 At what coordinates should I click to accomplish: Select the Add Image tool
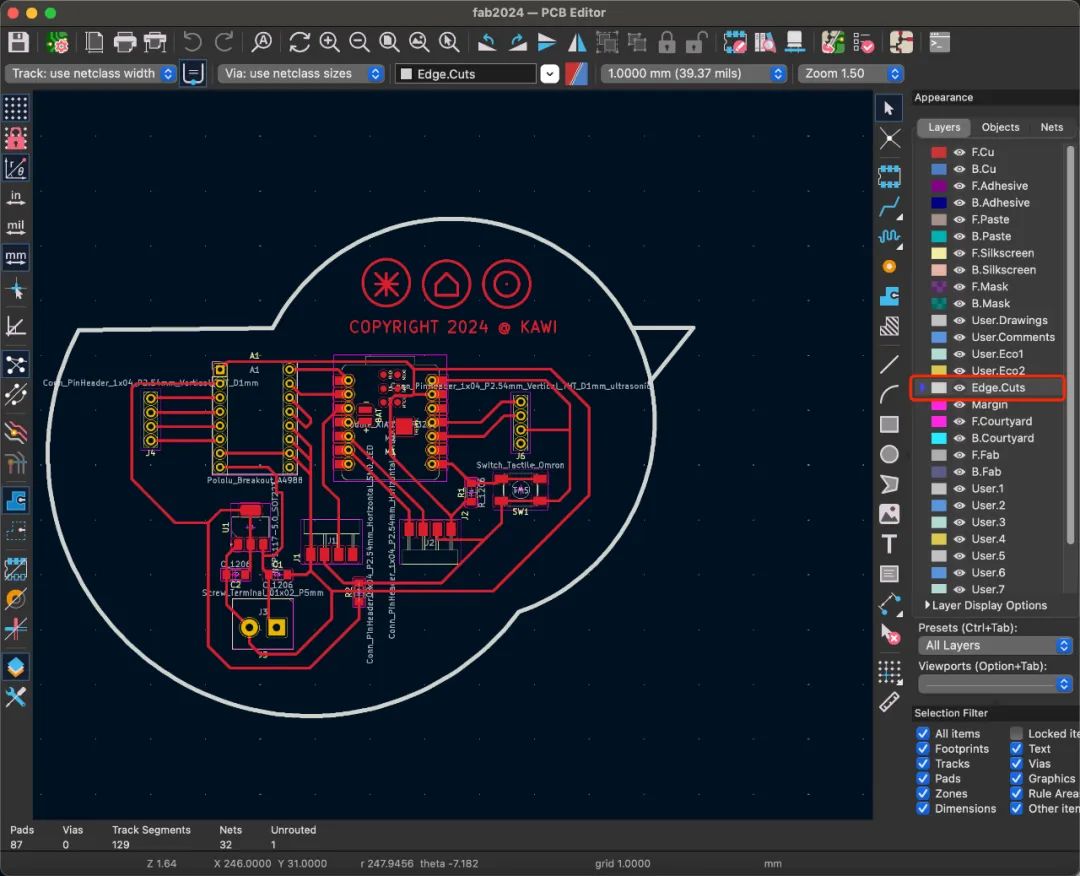pos(889,514)
